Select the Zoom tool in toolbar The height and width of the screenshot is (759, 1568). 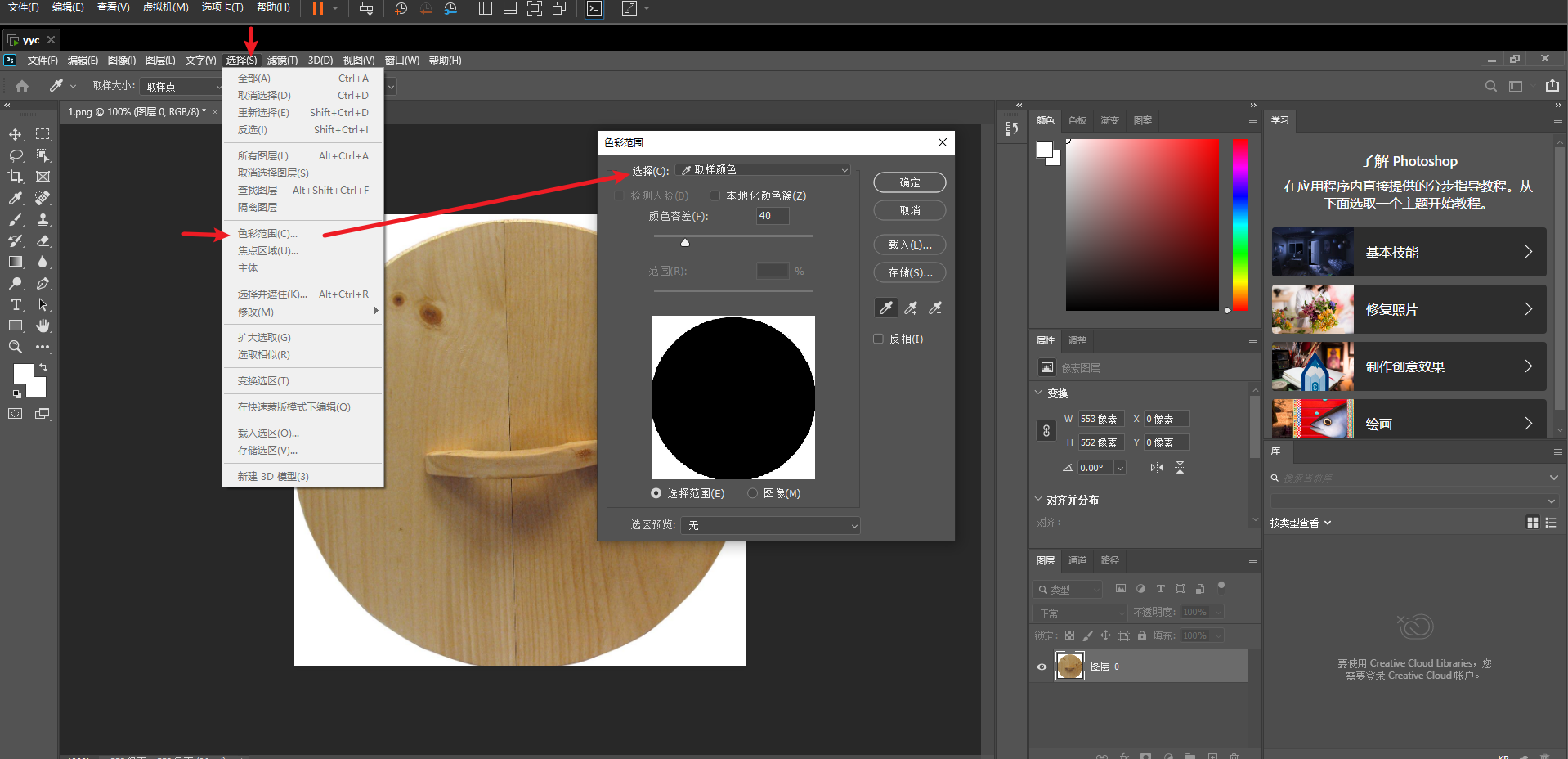point(16,348)
